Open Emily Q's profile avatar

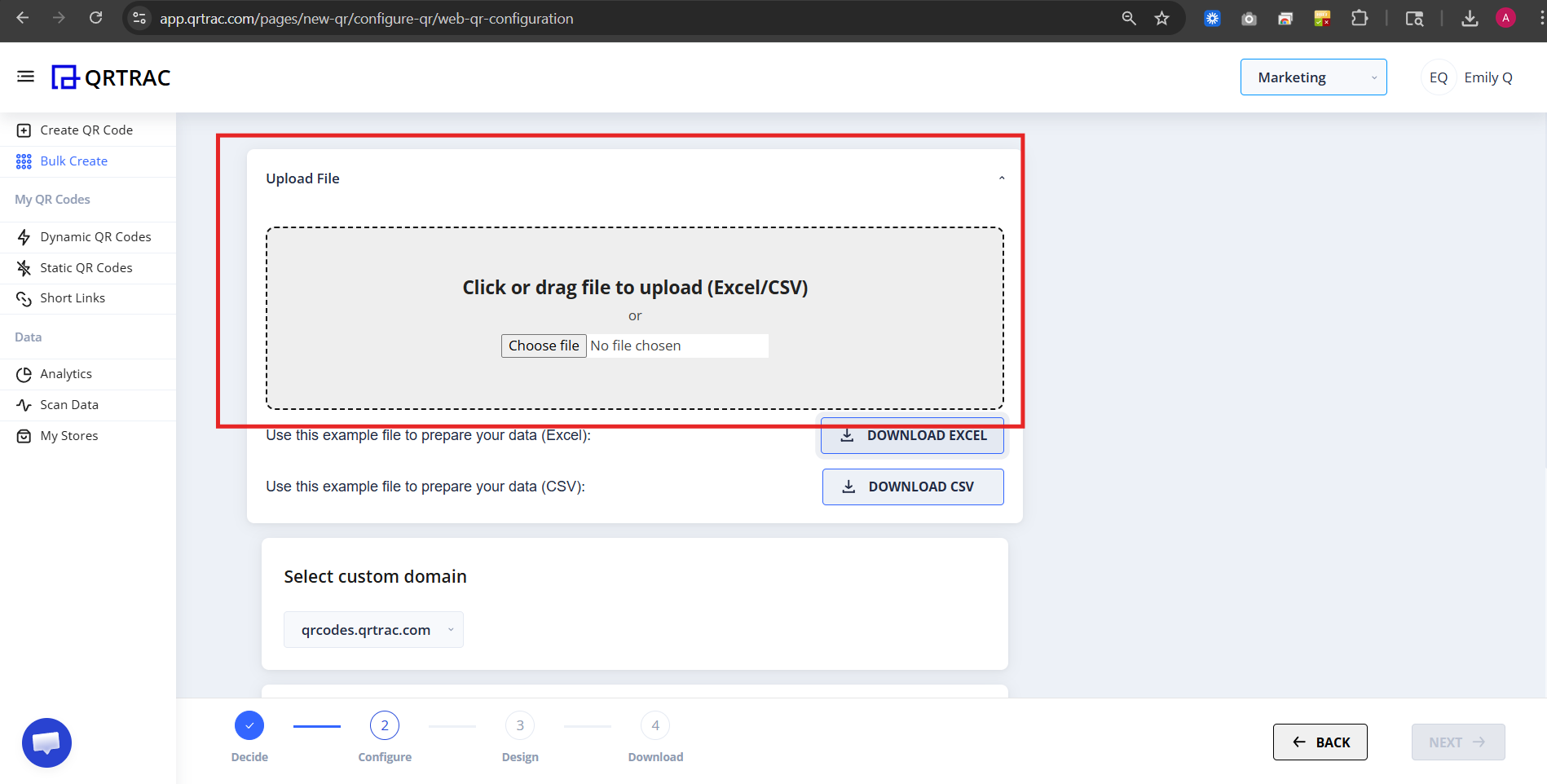1438,77
